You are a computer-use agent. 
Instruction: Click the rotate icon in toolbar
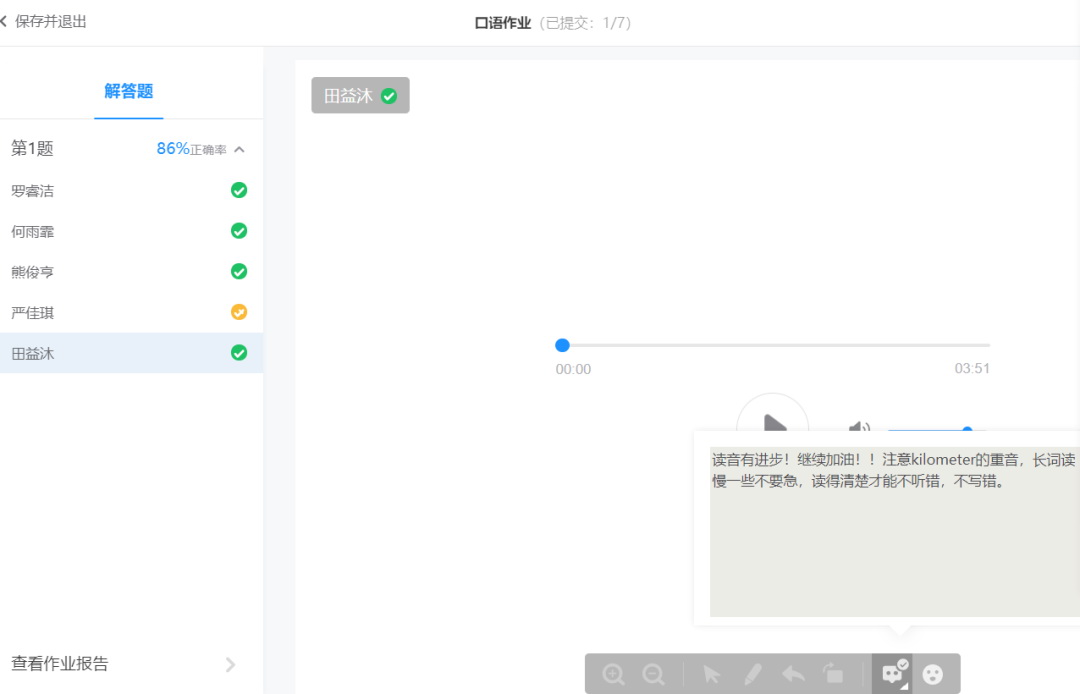point(833,674)
